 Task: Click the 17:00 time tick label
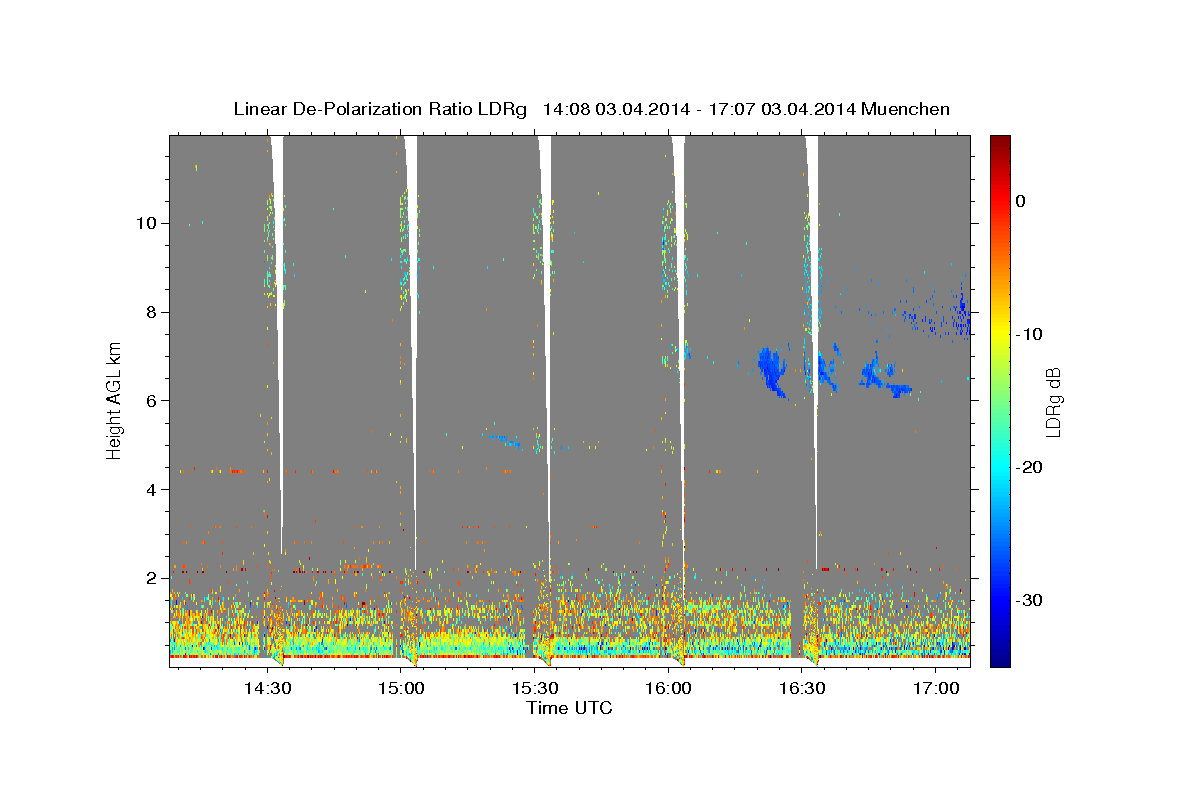[935, 689]
